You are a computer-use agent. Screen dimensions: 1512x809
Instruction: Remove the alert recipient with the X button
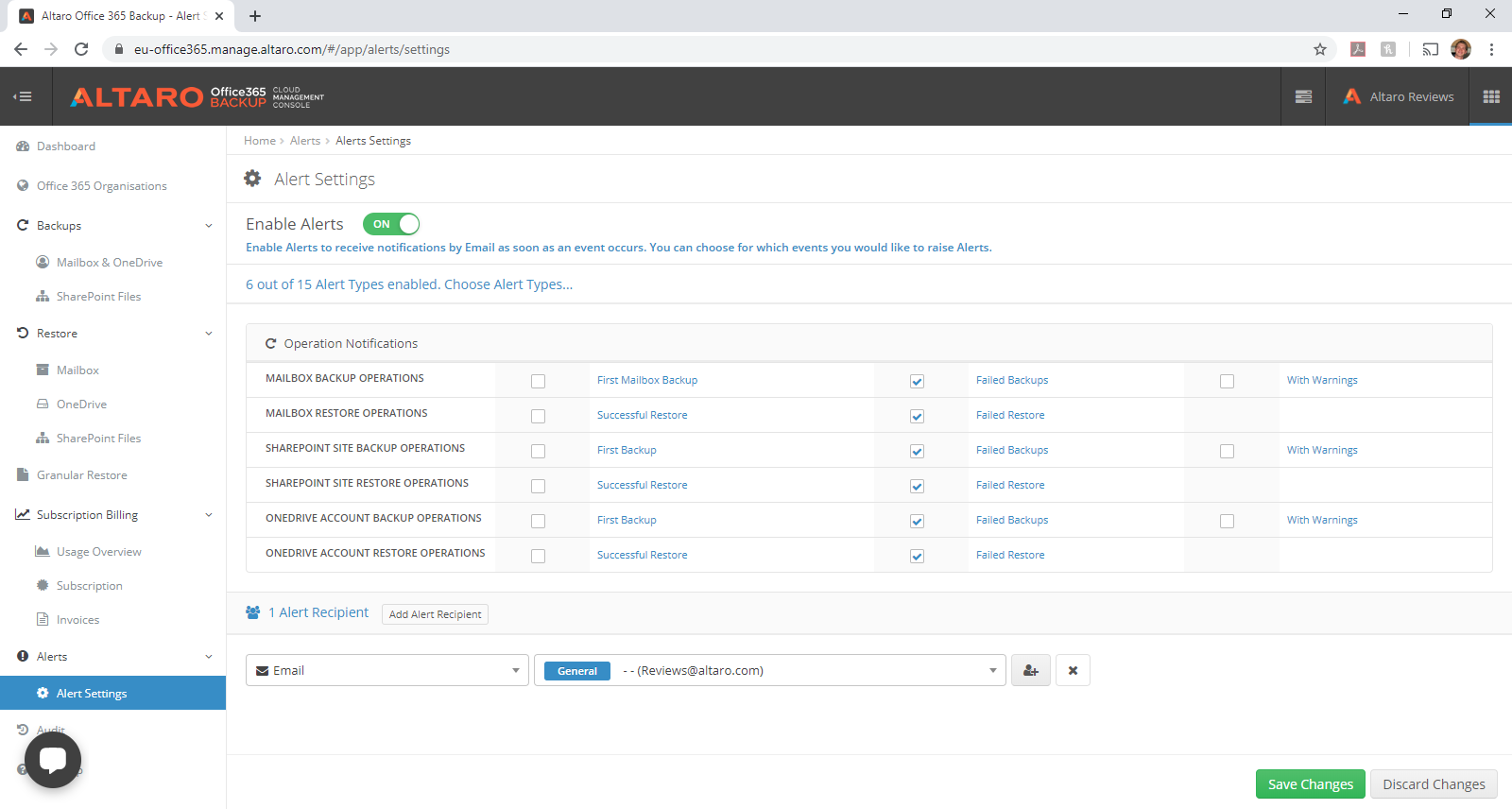(x=1073, y=670)
